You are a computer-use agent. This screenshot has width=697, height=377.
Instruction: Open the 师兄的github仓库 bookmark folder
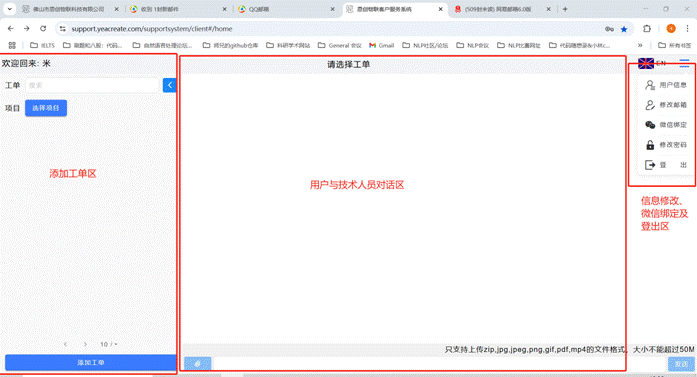click(x=230, y=45)
